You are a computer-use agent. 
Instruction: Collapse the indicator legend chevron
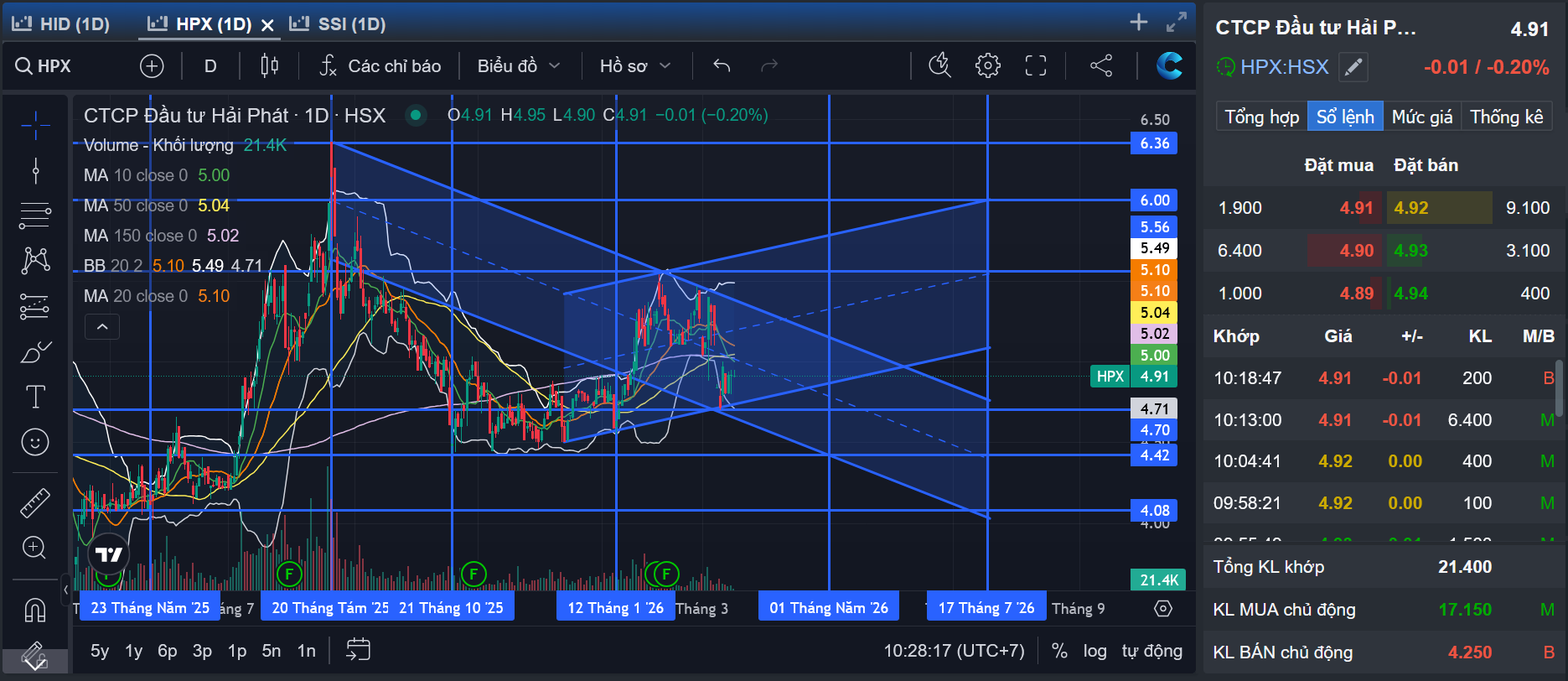102,327
